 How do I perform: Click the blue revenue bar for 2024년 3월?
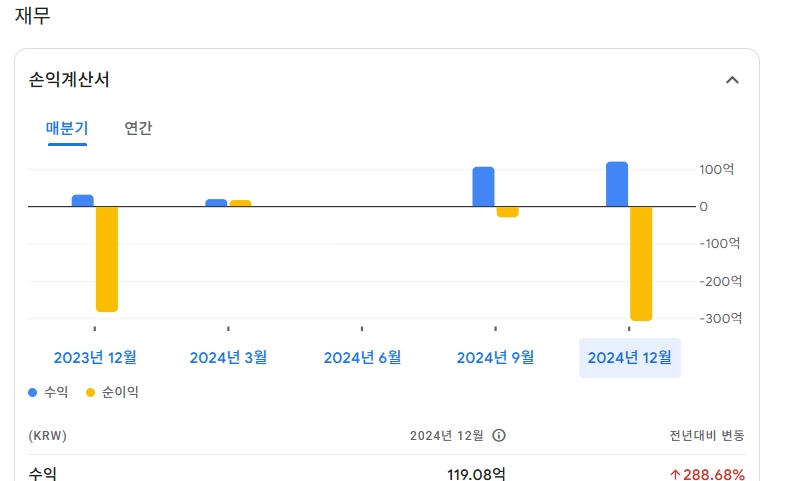tap(216, 203)
